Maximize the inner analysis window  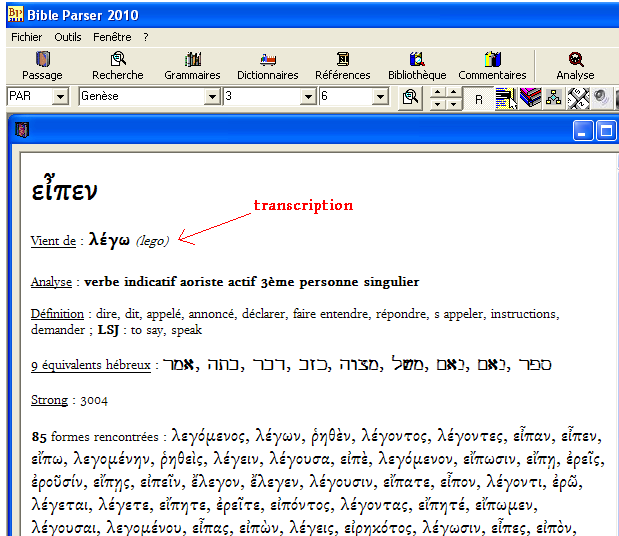(606, 130)
